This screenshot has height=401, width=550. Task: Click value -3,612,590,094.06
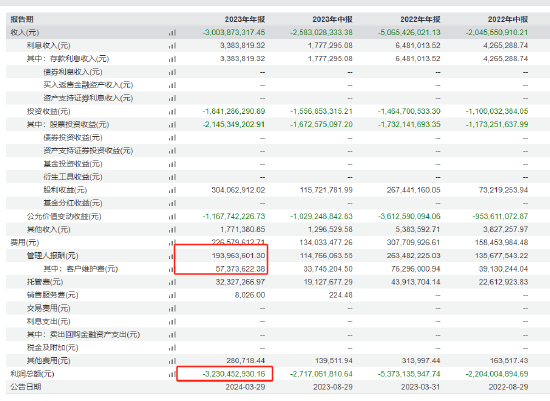[409, 216]
